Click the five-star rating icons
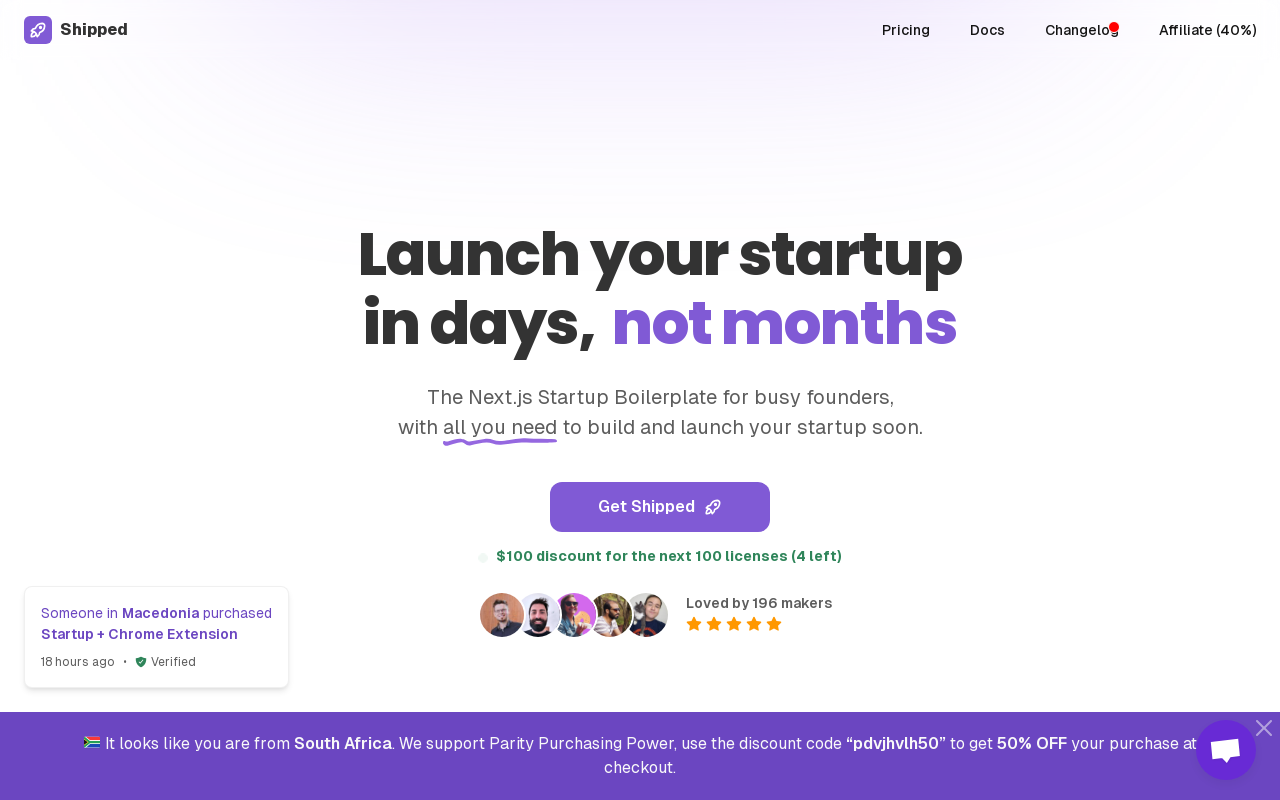The image size is (1280, 800). 734,624
